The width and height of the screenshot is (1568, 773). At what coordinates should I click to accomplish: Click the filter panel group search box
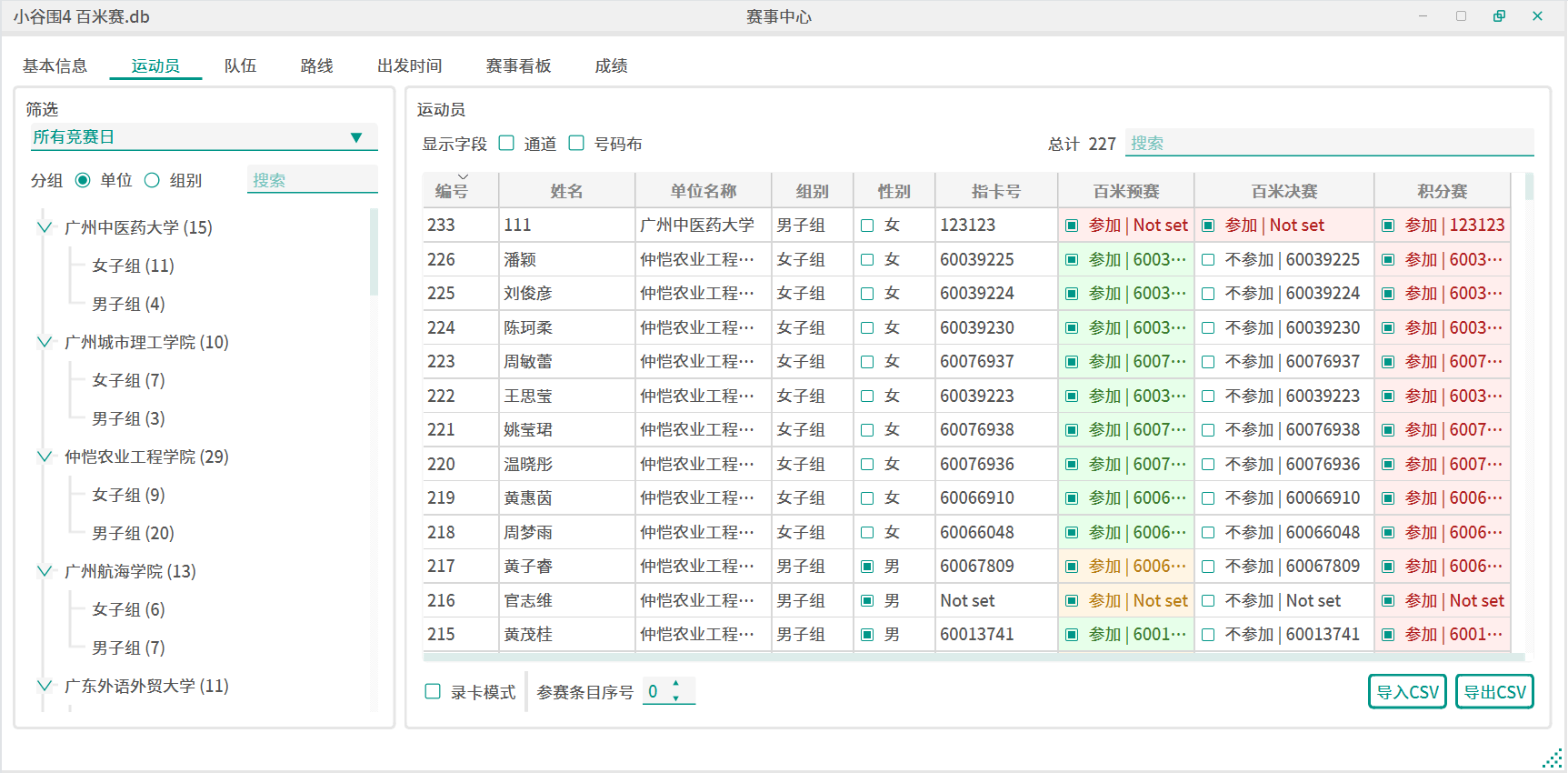(312, 180)
